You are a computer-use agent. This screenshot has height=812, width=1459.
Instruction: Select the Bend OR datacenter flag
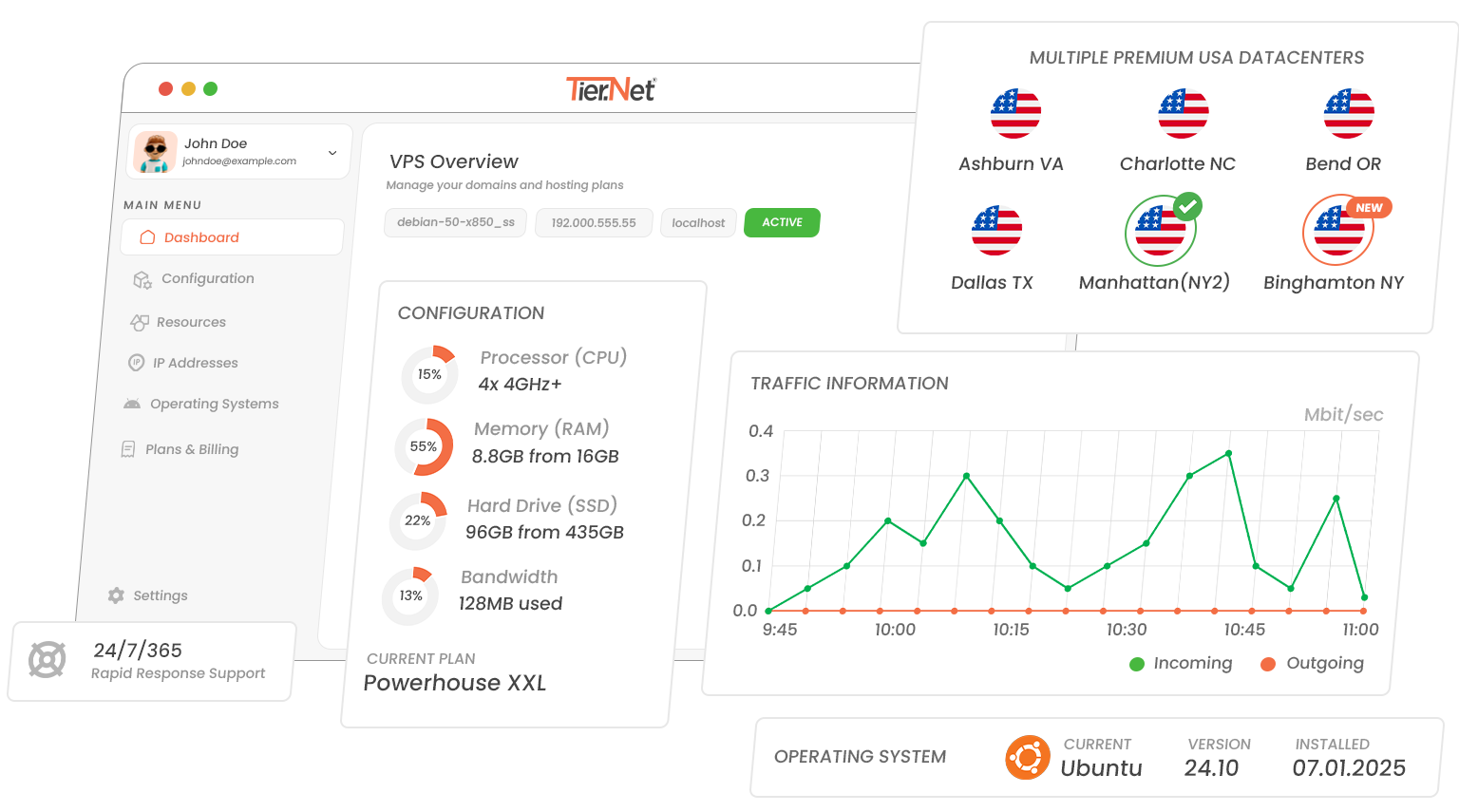pos(1349,113)
